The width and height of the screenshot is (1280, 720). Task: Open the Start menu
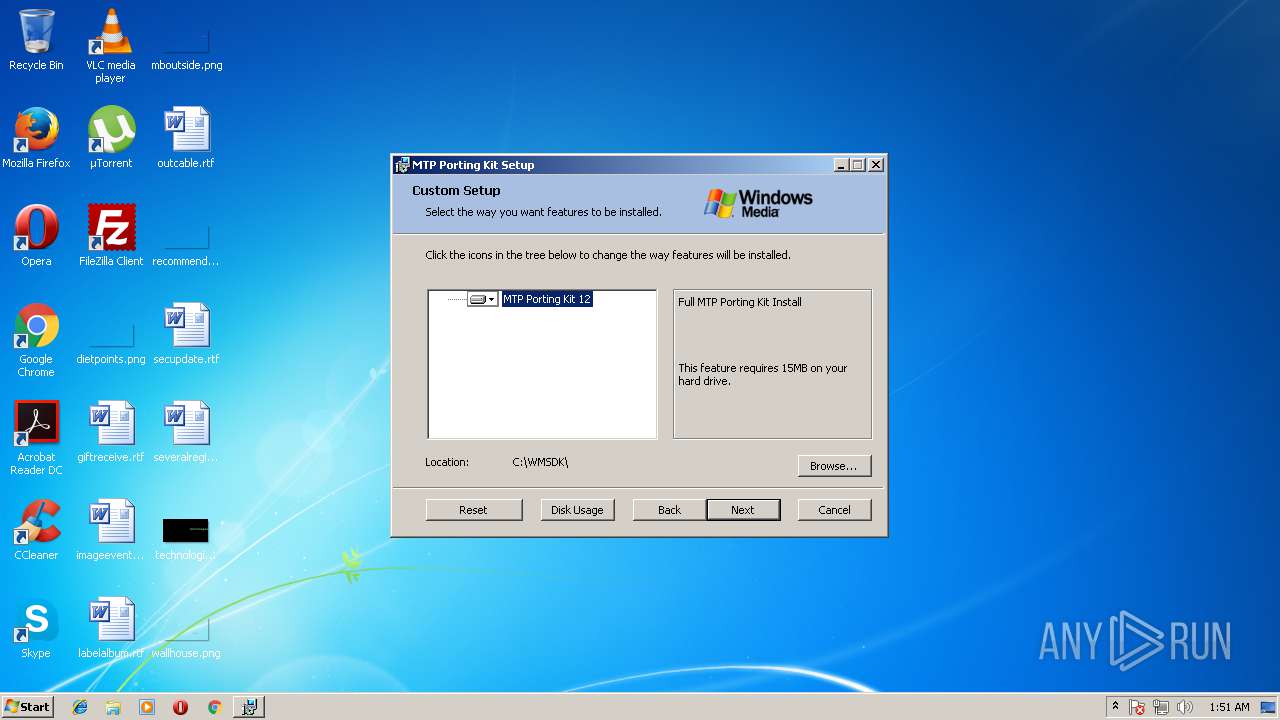[27, 706]
